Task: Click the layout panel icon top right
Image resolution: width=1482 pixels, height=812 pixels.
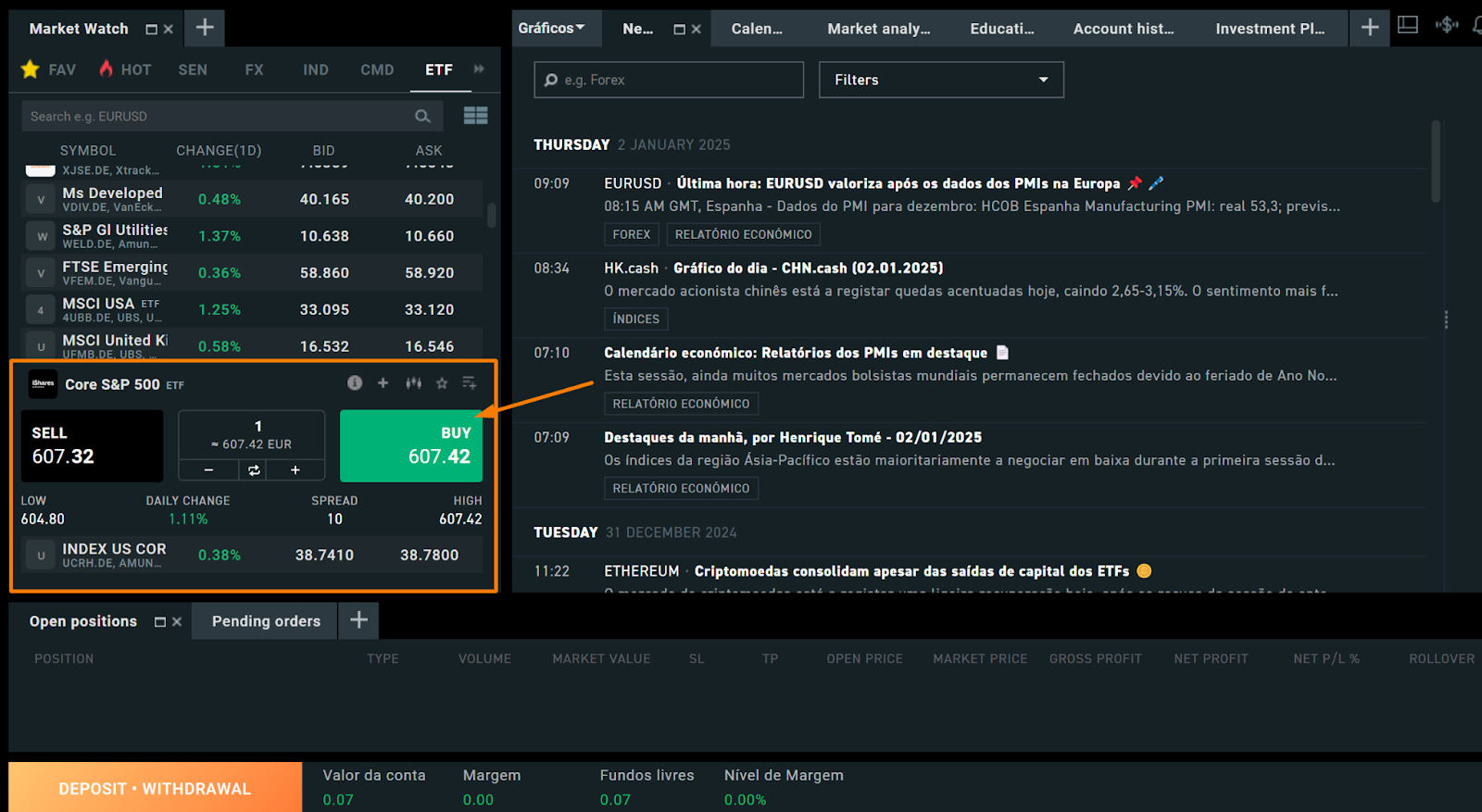Action: [x=1408, y=25]
